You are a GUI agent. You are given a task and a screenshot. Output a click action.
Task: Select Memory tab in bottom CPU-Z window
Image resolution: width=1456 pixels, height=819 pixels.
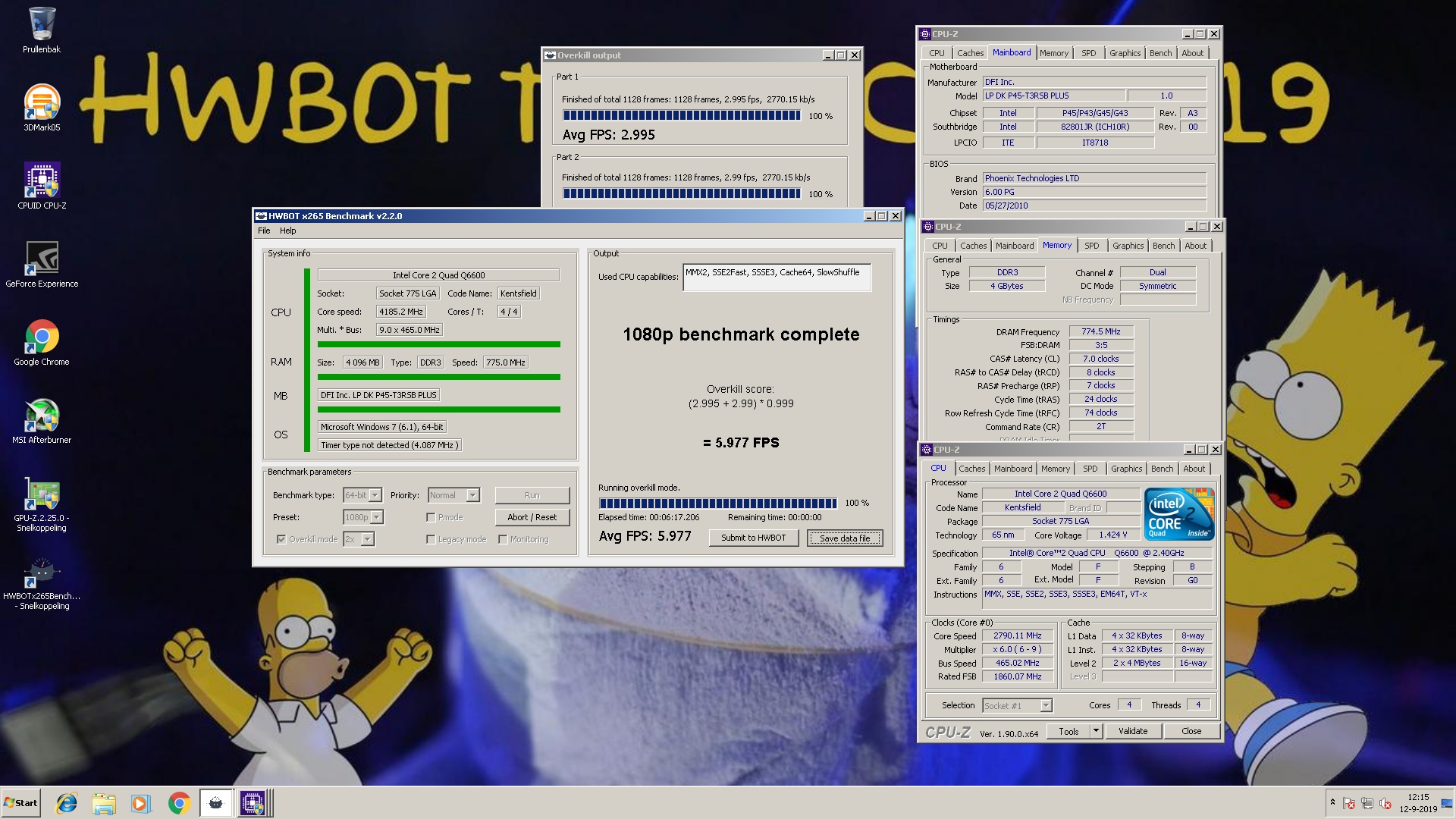pyautogui.click(x=1055, y=469)
